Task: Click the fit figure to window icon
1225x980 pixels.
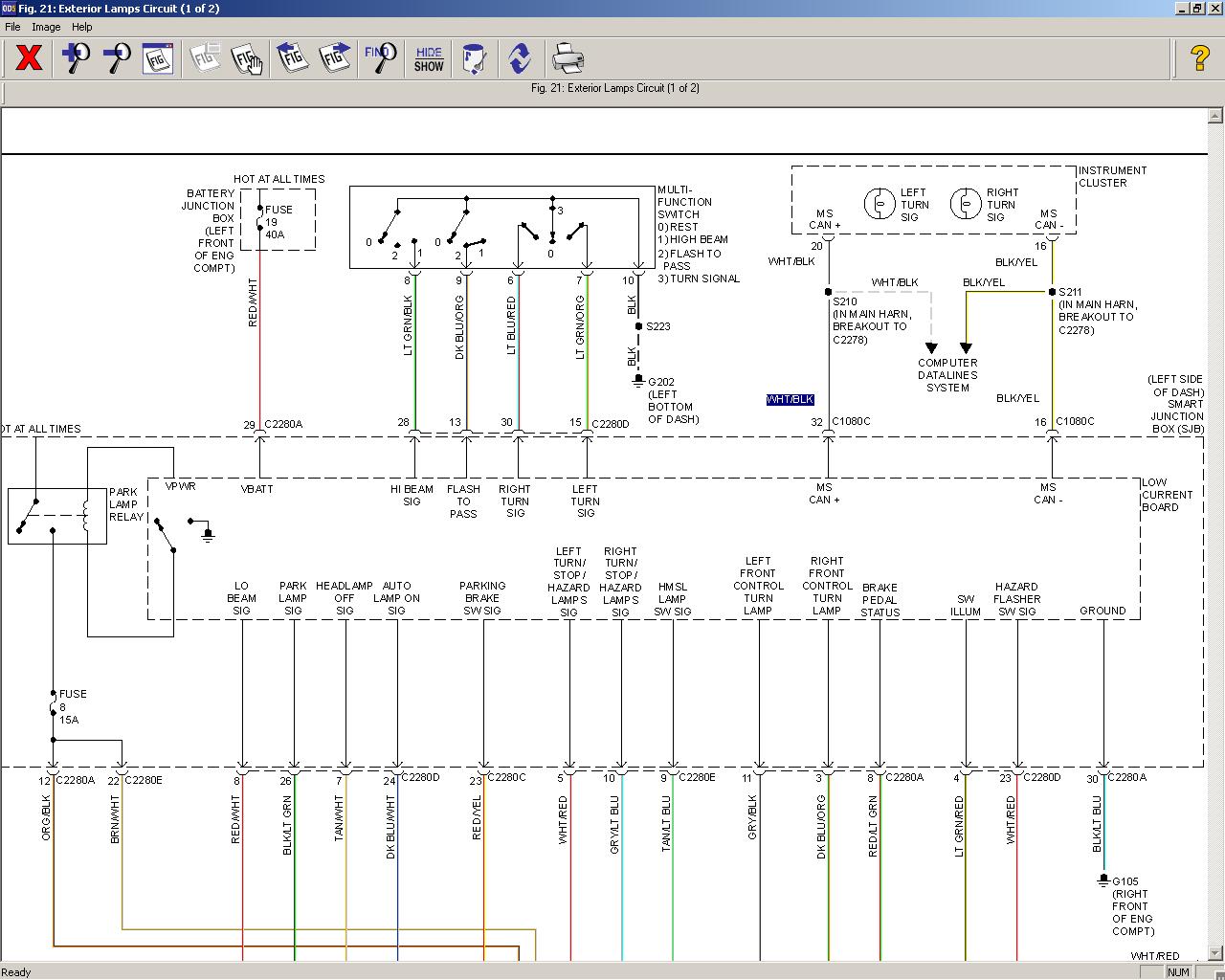Action: pos(158,58)
